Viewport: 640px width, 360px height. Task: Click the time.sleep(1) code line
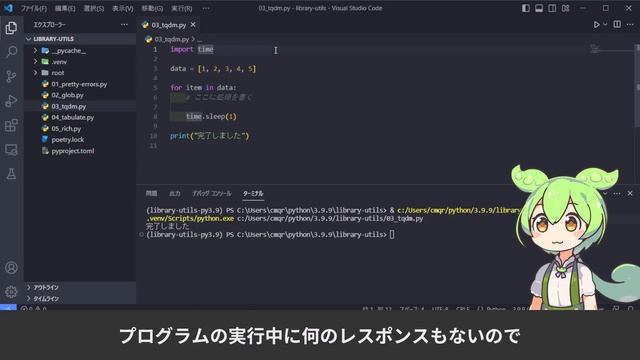click(x=211, y=116)
